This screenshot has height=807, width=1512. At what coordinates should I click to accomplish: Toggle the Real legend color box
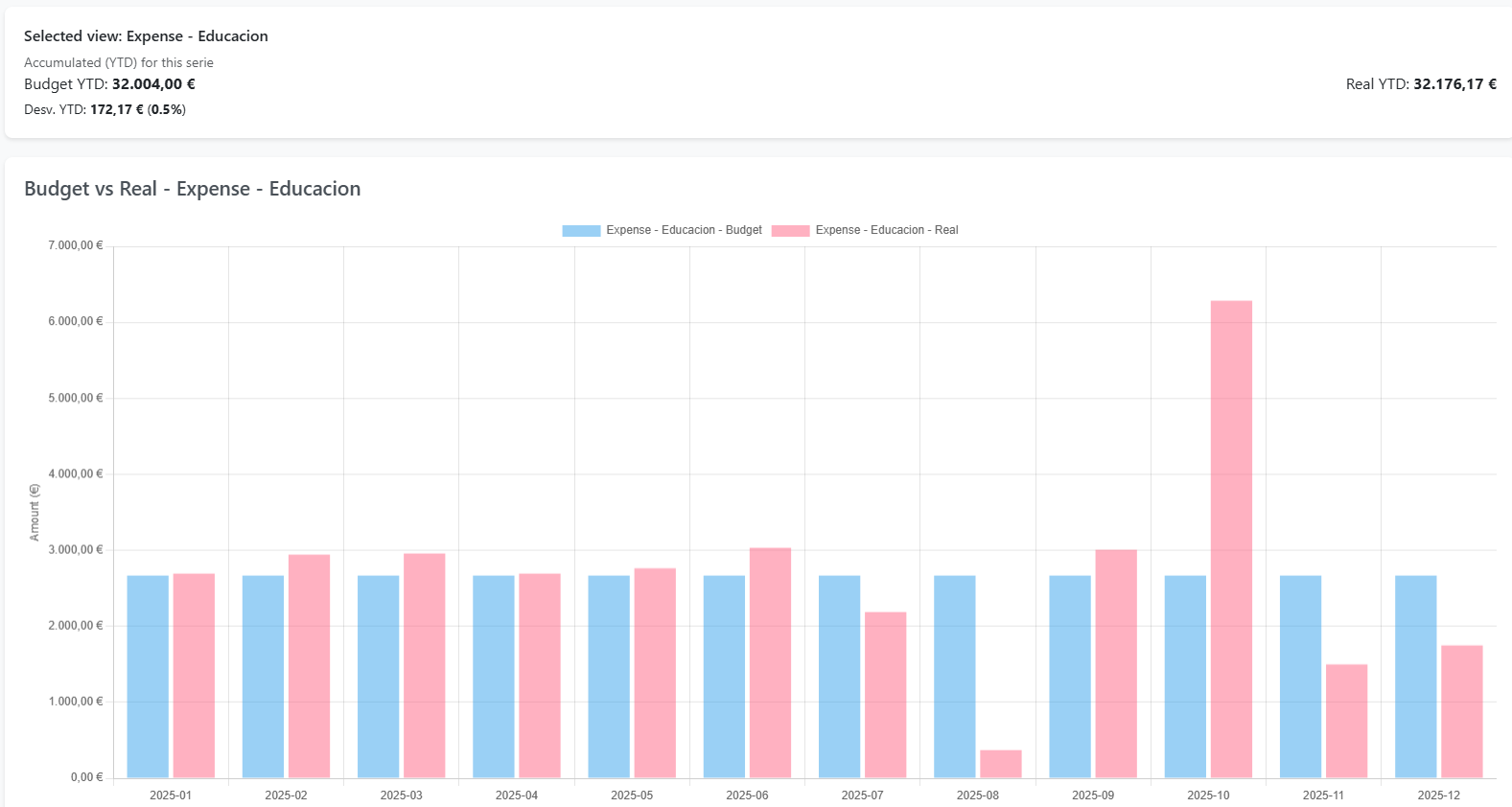[x=790, y=230]
